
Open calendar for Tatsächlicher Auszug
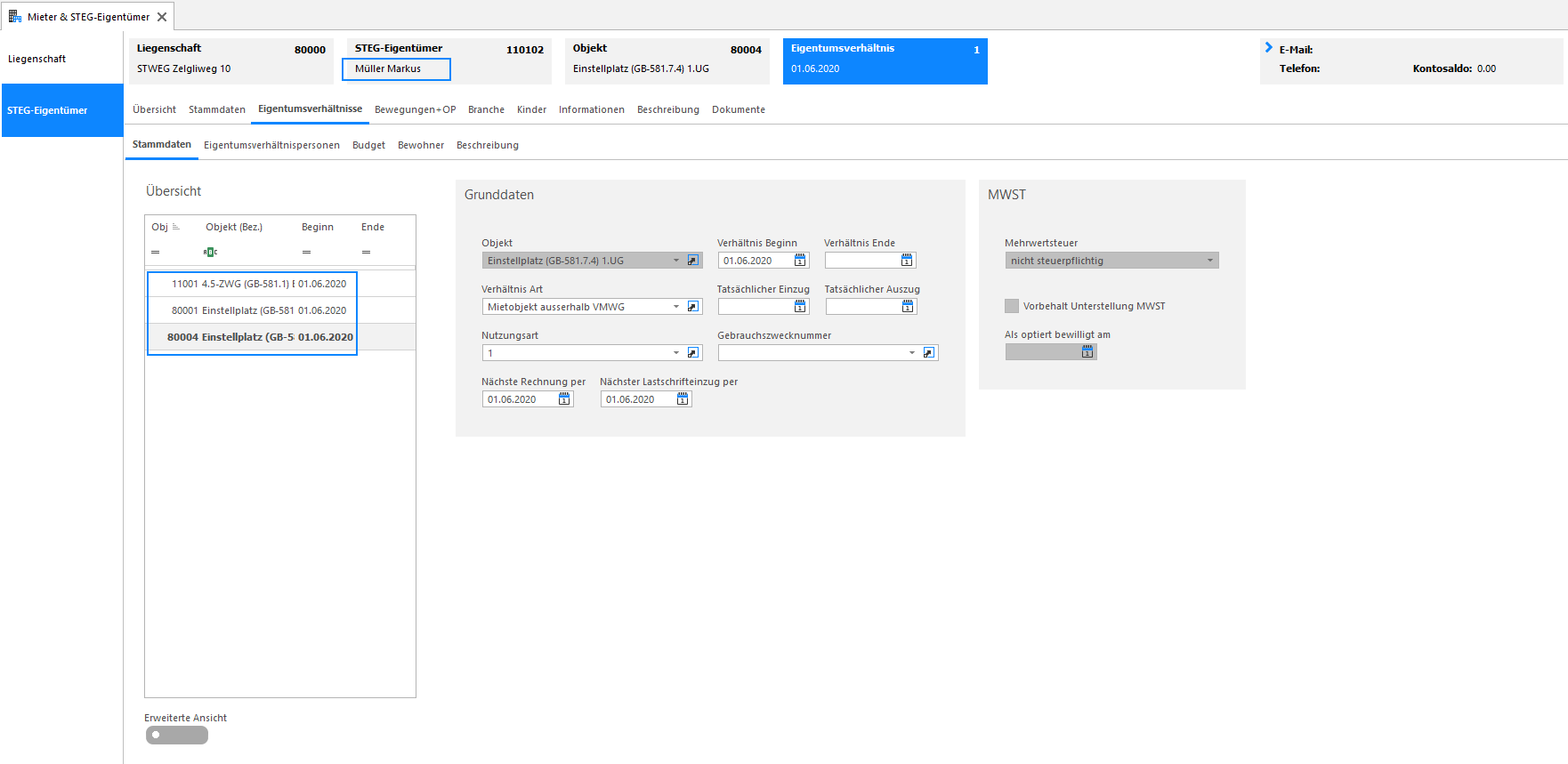908,307
